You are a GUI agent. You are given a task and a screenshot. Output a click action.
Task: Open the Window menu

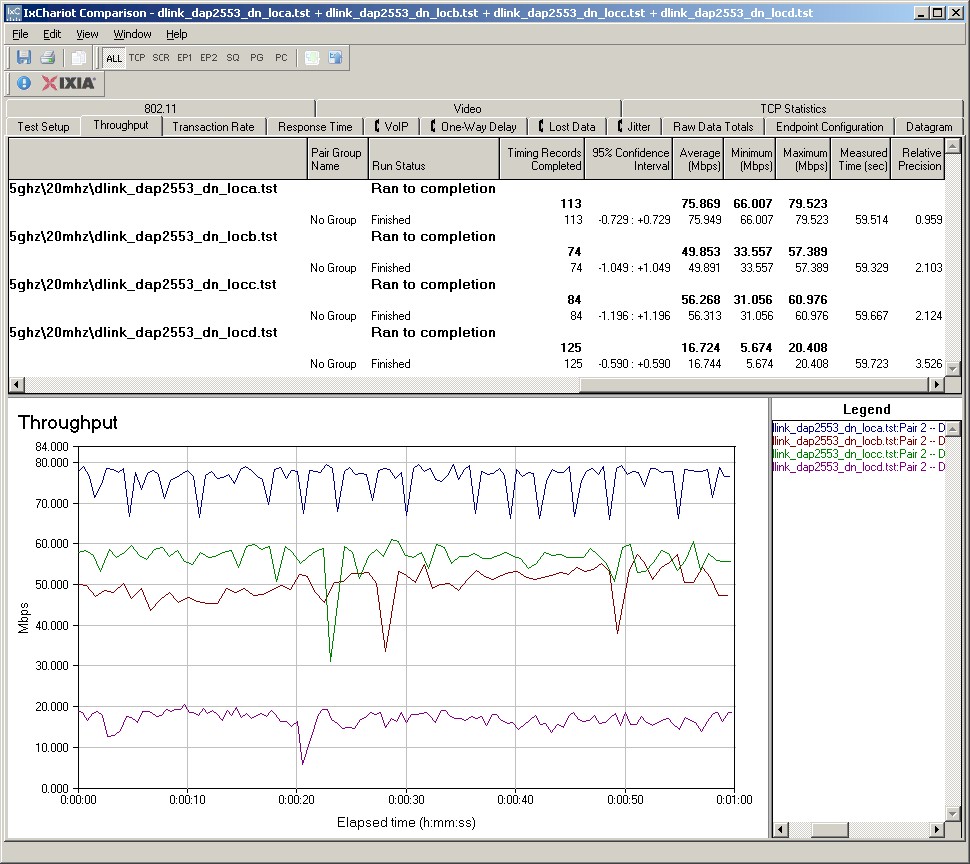[x=132, y=34]
